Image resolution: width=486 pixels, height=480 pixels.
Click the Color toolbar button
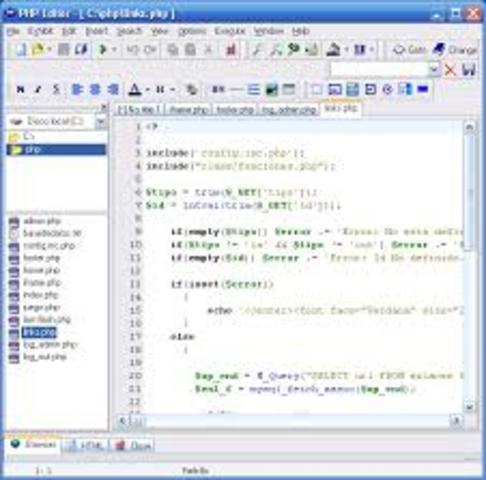[409, 50]
